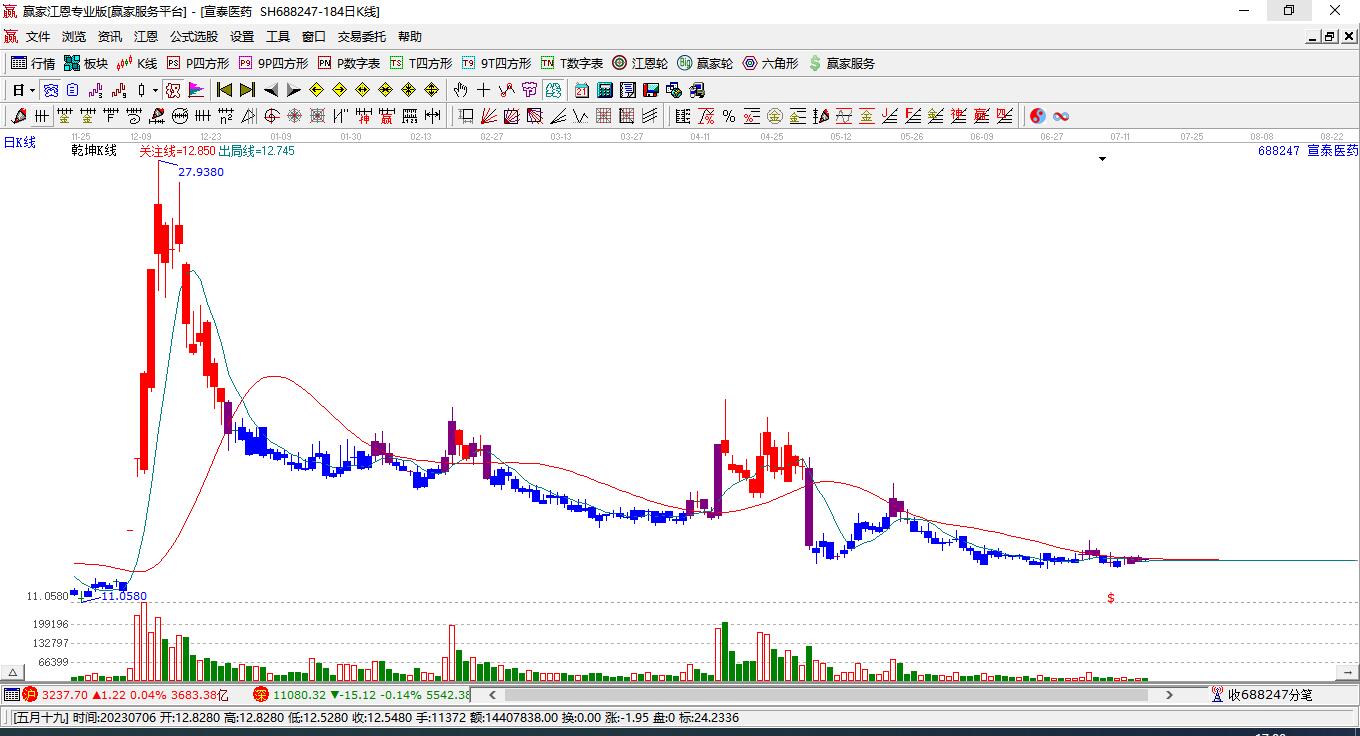The height and width of the screenshot is (736, 1360).
Task: Open the calendar icon showing 21
Action: point(581,90)
